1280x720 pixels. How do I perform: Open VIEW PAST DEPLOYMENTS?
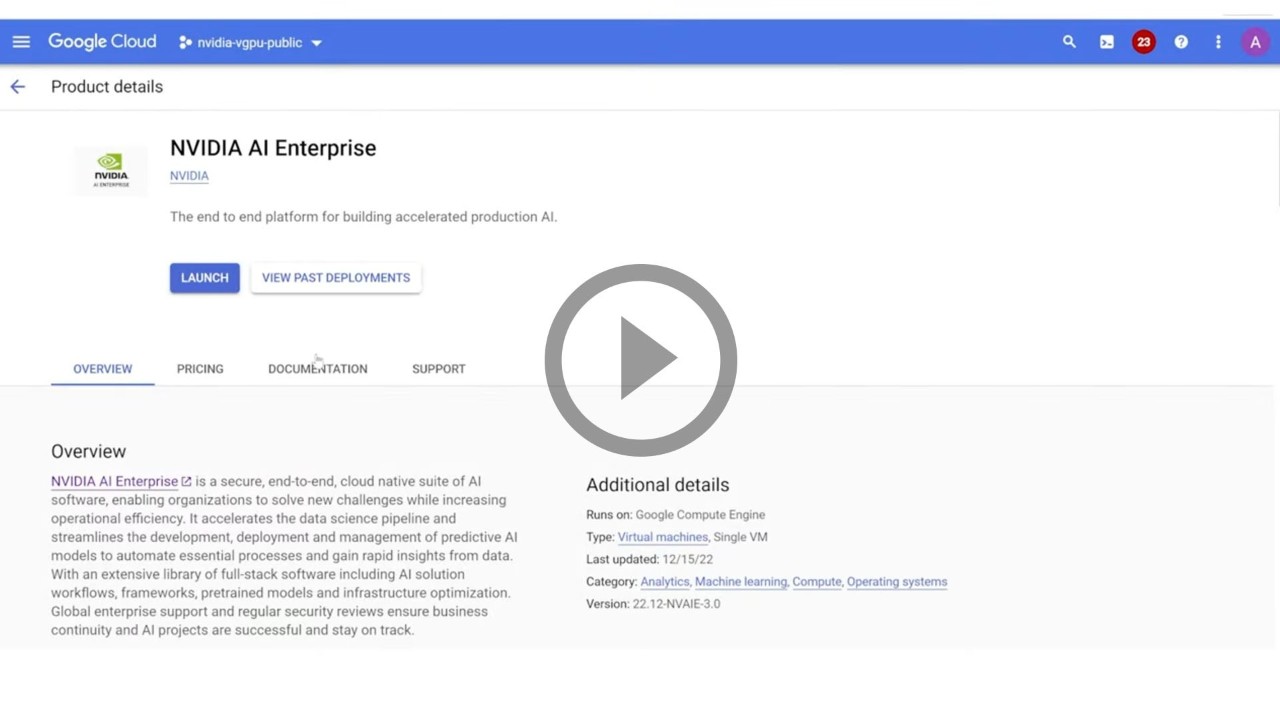click(x=335, y=277)
